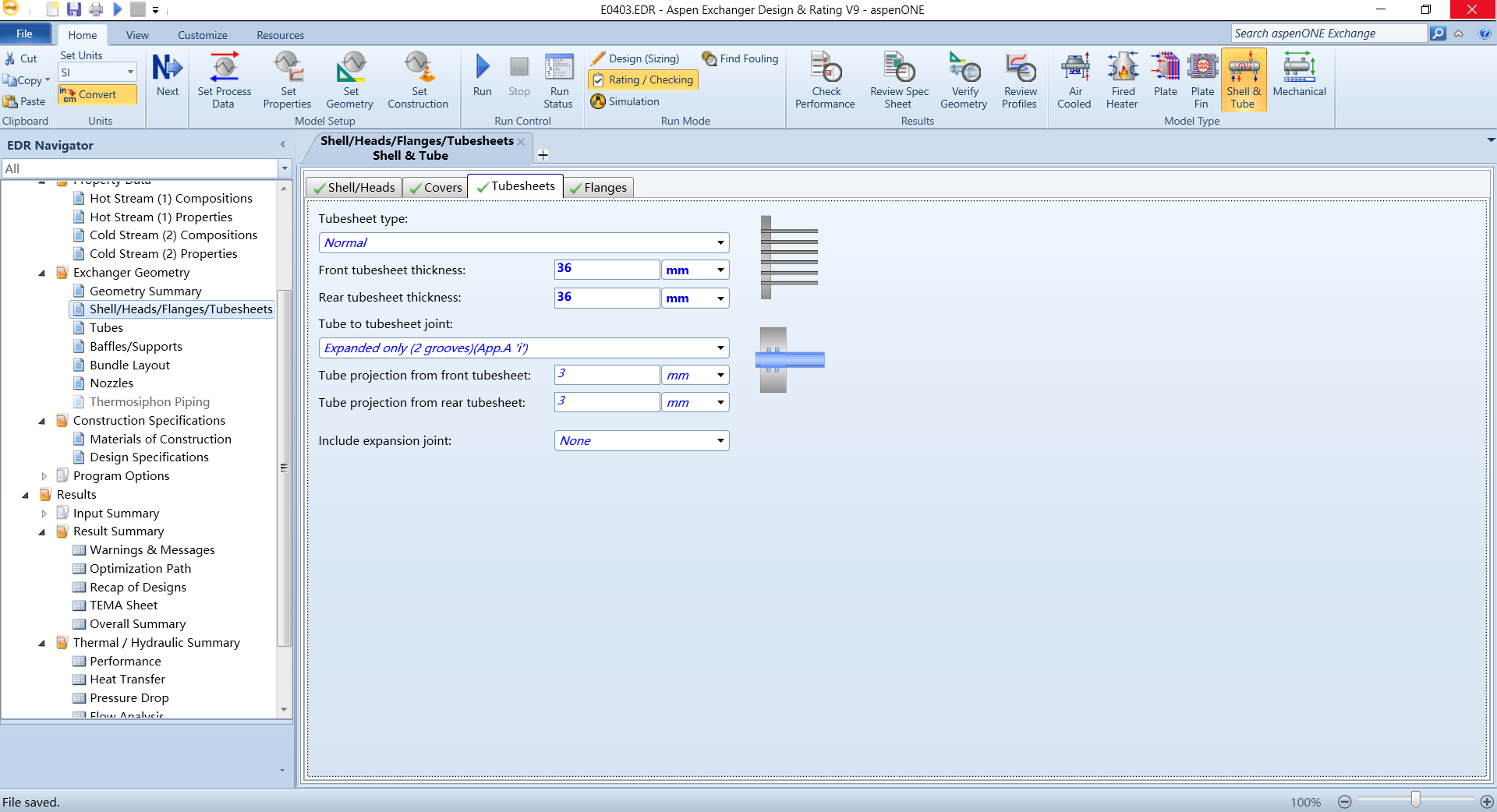Click the Print icon in quick access toolbar
The image size is (1497, 812).
click(95, 9)
